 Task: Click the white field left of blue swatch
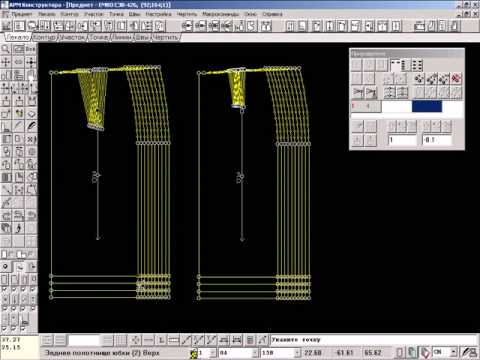tap(397, 107)
